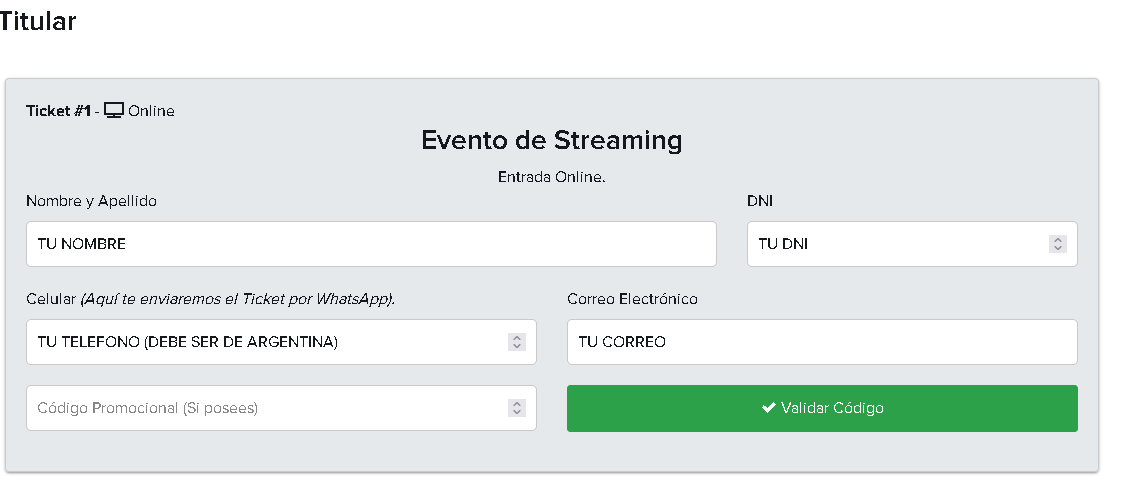Click the Código Promocional text box
This screenshot has height=497, width=1122.
281,408
